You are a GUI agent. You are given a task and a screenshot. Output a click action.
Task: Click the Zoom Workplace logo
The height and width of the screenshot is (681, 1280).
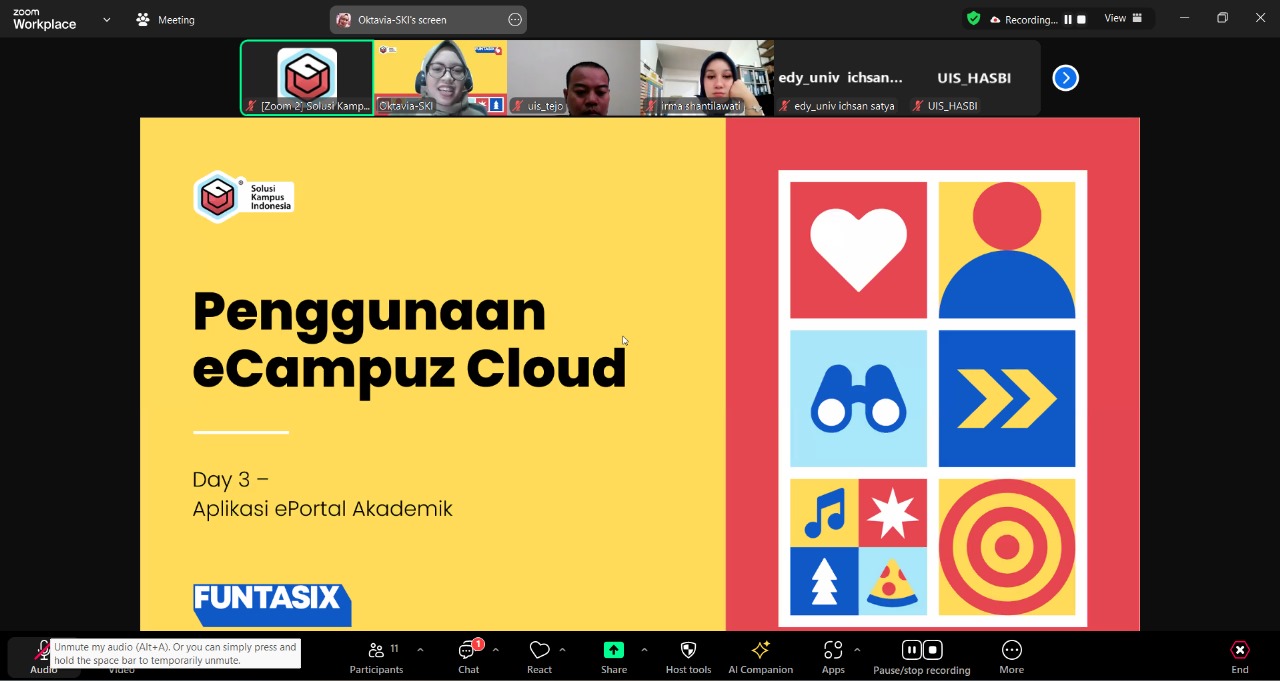tap(44, 19)
